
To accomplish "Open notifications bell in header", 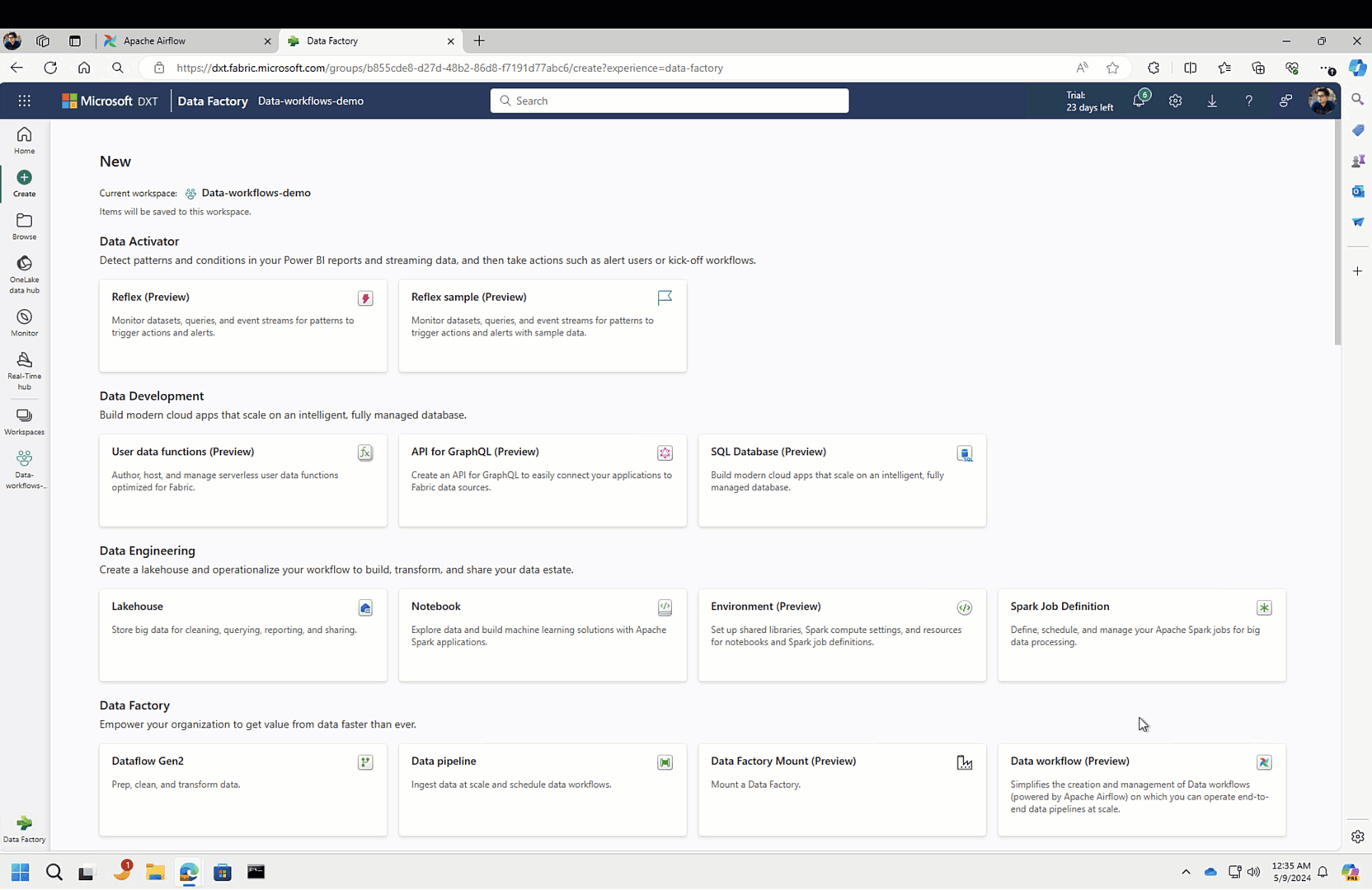I will [x=1139, y=101].
